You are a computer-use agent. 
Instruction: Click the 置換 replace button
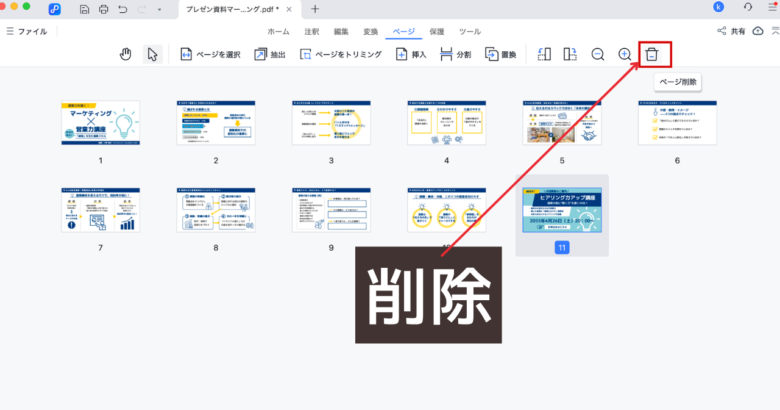tap(500, 54)
